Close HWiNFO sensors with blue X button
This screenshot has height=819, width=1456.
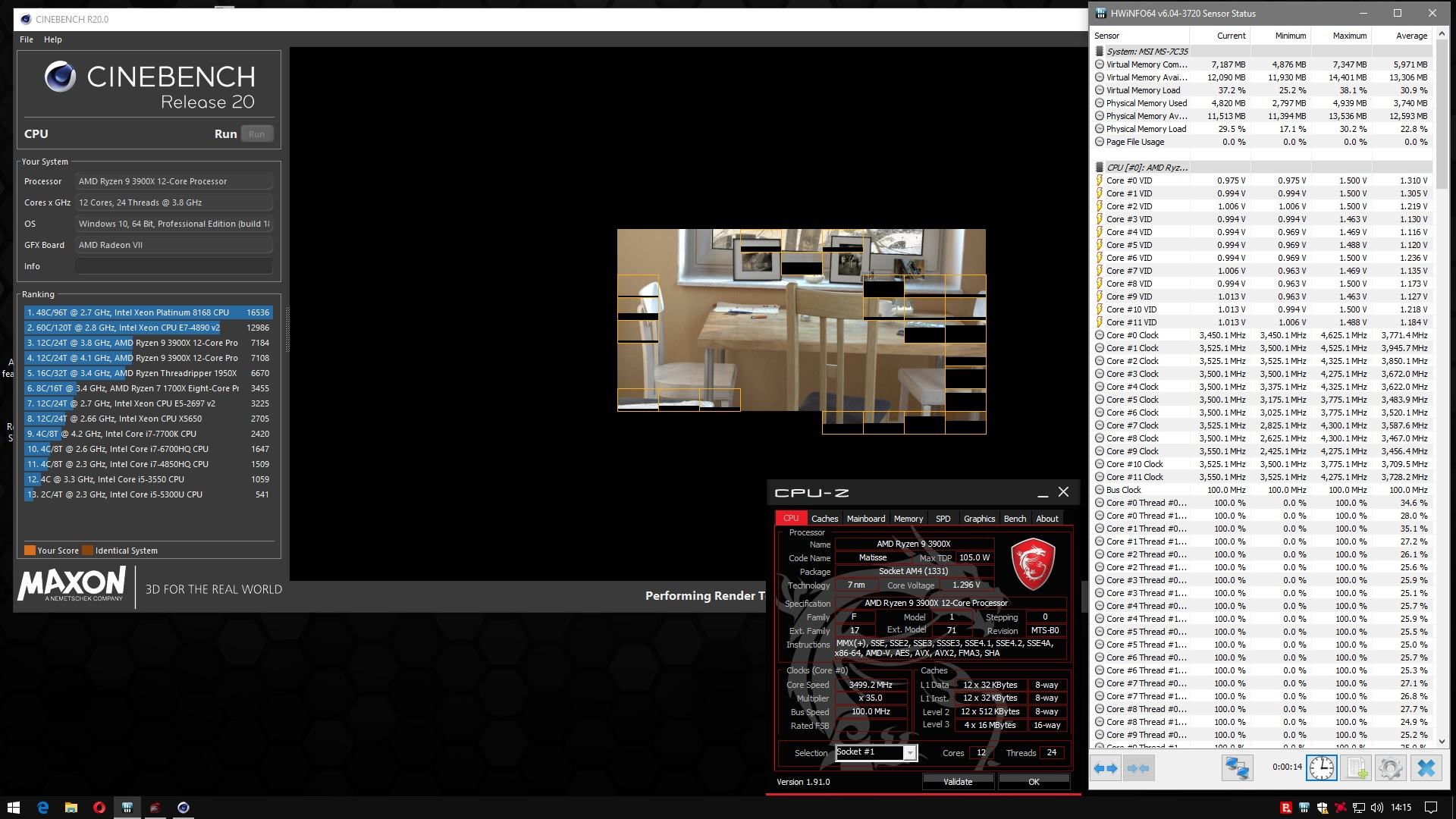[1426, 768]
